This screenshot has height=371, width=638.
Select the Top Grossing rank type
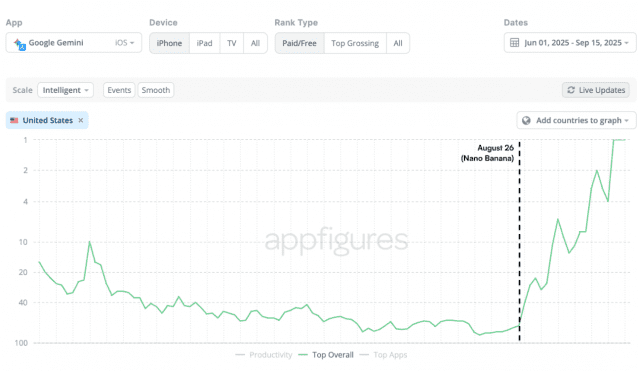pyautogui.click(x=355, y=43)
